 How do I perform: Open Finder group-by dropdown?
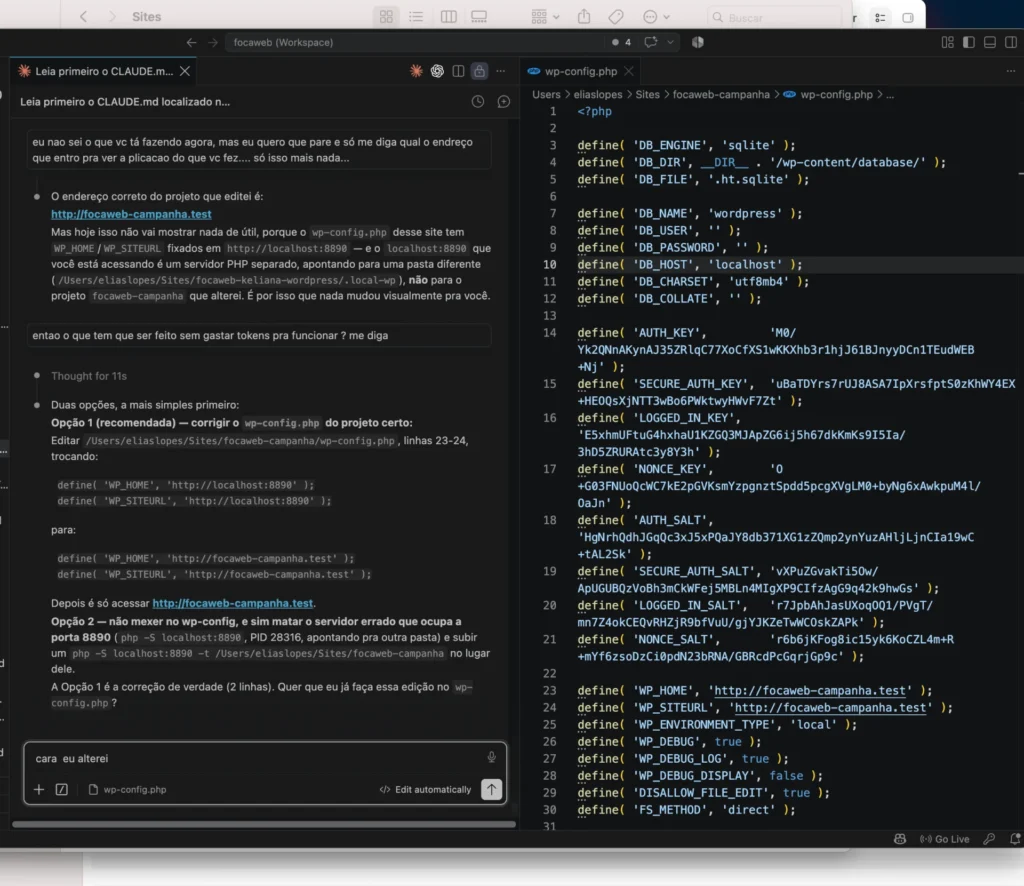[545, 16]
